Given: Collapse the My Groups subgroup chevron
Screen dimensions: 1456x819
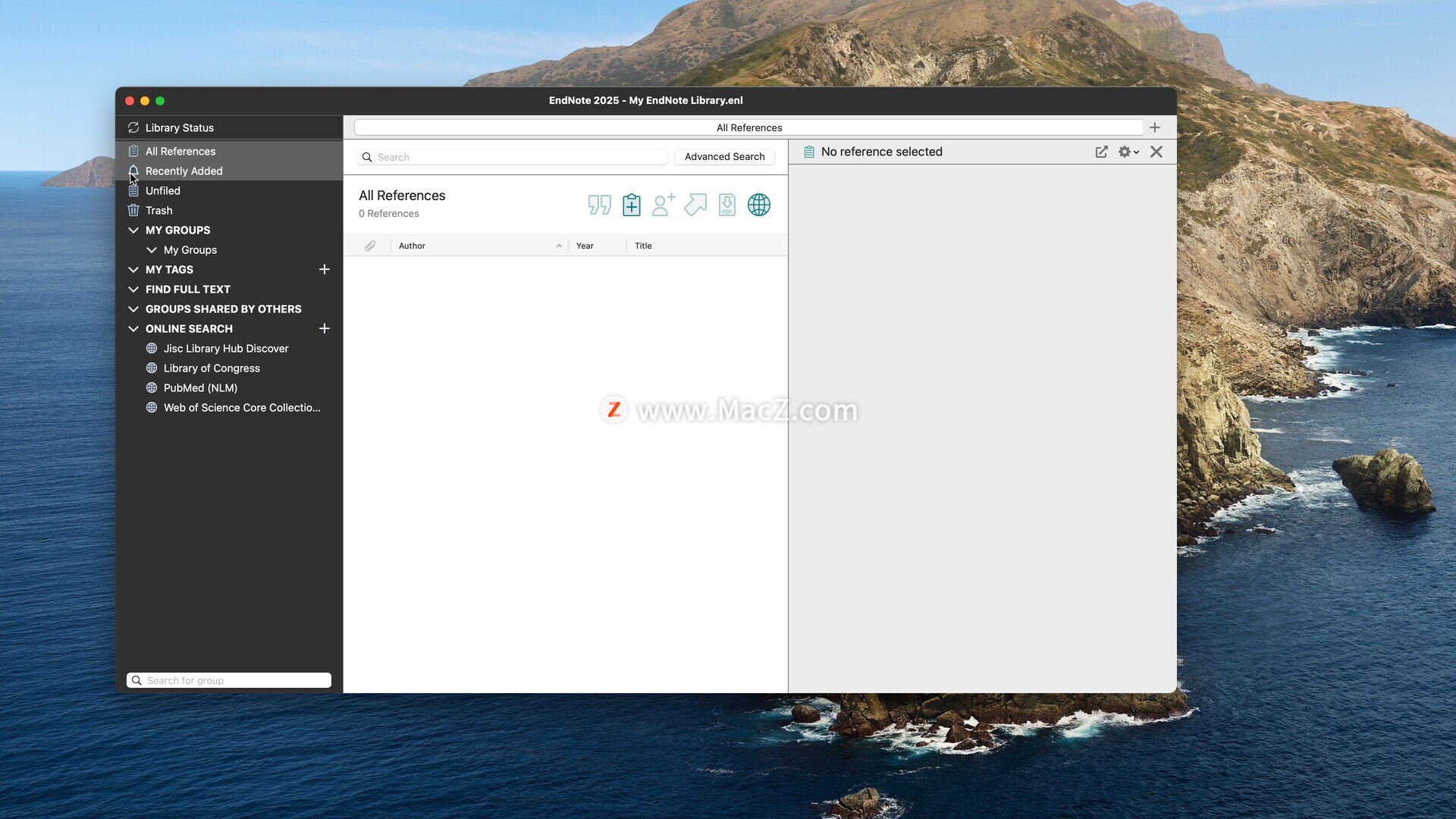Looking at the screenshot, I should click(x=152, y=249).
